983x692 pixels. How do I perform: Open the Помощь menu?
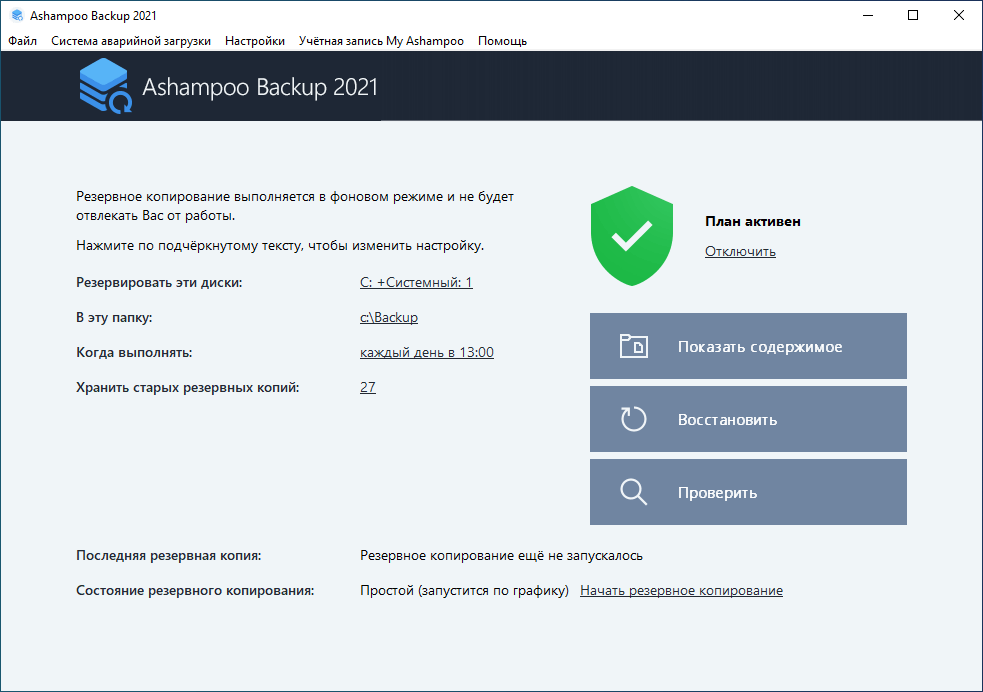pyautogui.click(x=502, y=41)
